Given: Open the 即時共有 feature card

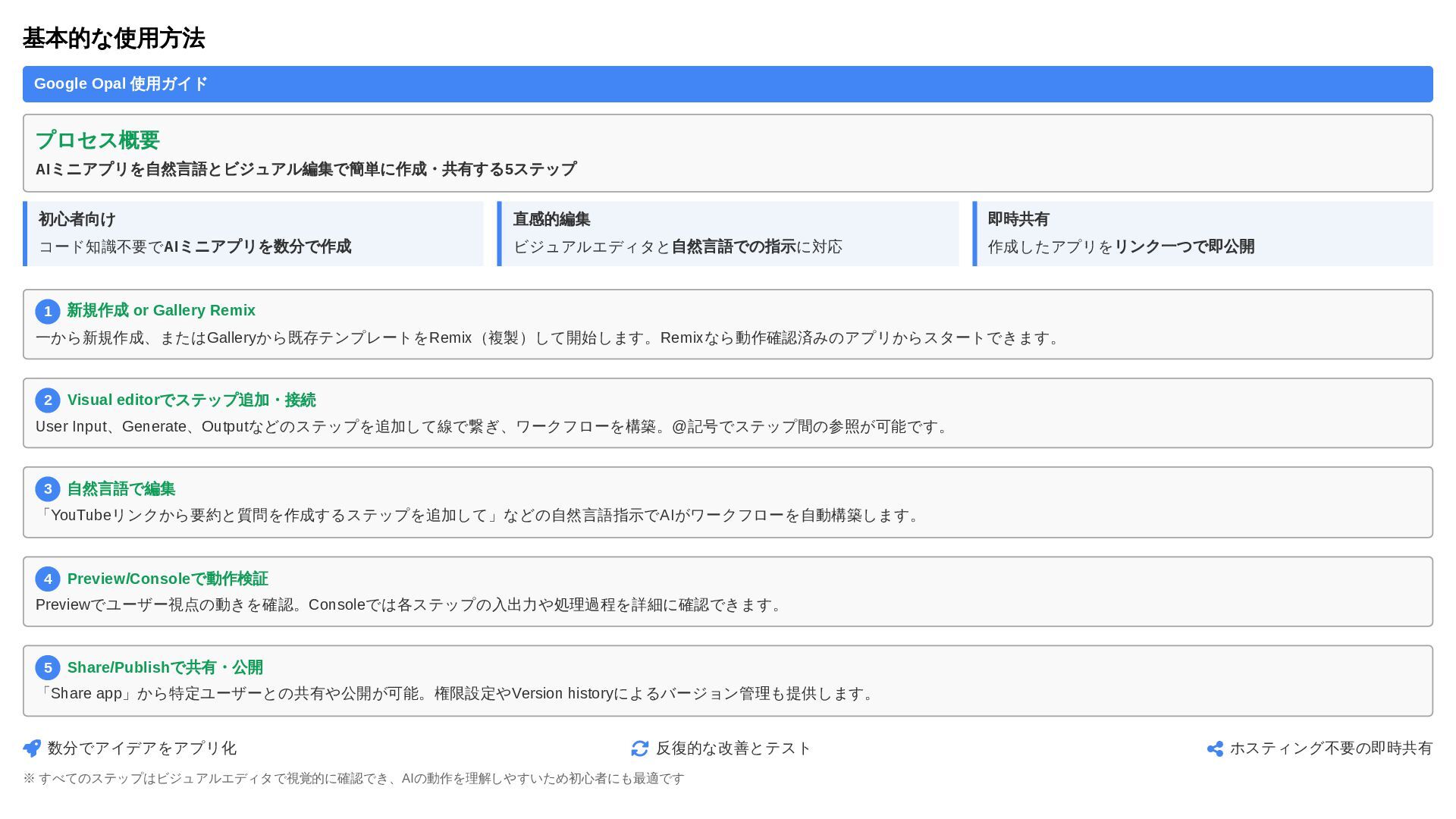Looking at the screenshot, I should [1203, 234].
